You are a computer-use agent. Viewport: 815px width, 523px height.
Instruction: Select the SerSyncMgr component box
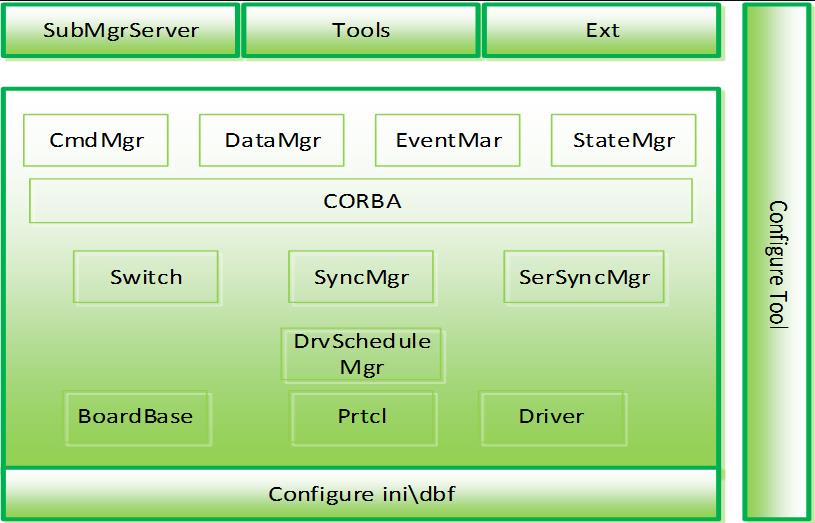(584, 277)
